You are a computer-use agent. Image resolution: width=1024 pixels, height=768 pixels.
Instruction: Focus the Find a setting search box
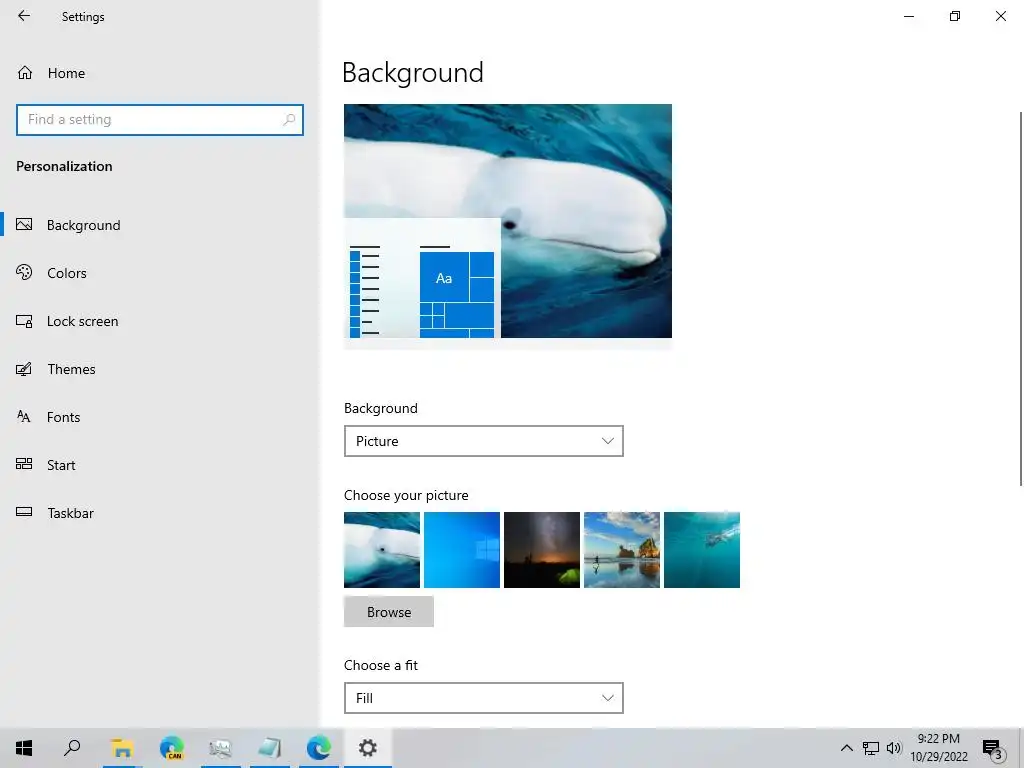pyautogui.click(x=160, y=120)
